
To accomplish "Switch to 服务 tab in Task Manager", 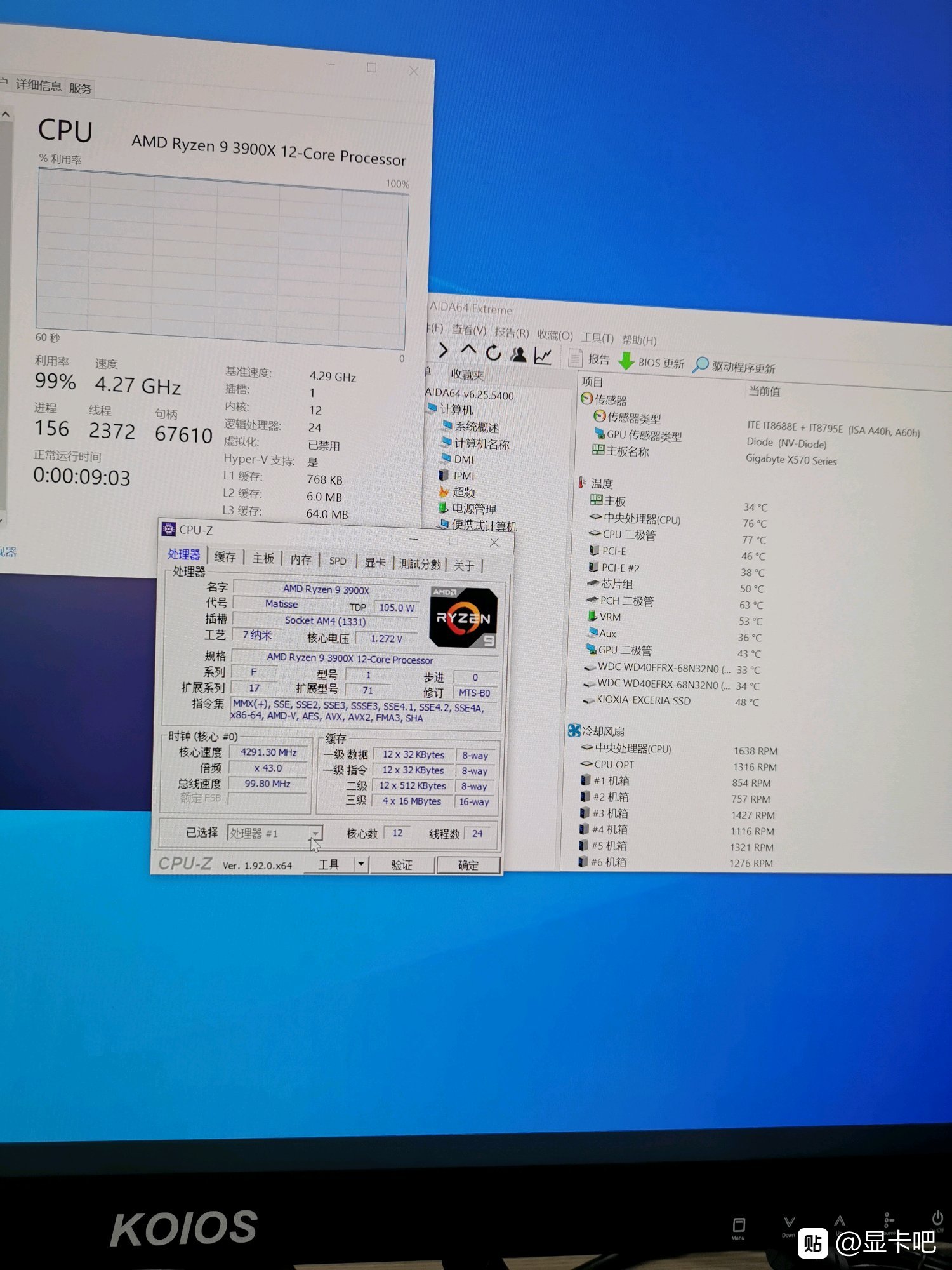I will [x=81, y=88].
